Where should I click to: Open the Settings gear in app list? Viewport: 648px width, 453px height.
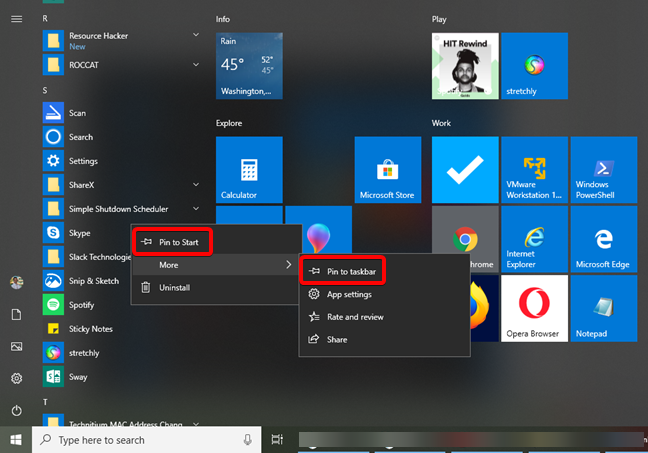53,161
